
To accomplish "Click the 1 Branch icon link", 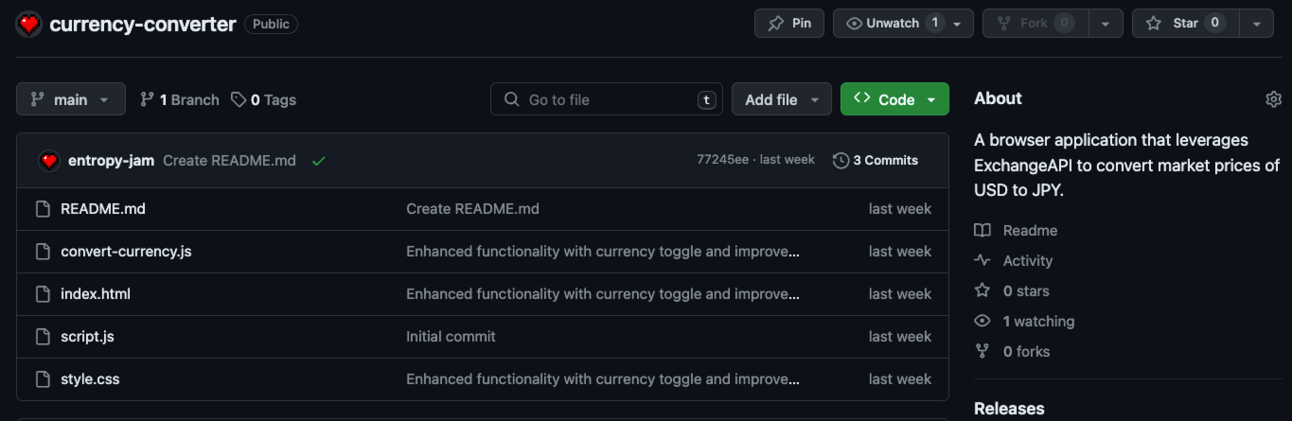I will (x=147, y=100).
